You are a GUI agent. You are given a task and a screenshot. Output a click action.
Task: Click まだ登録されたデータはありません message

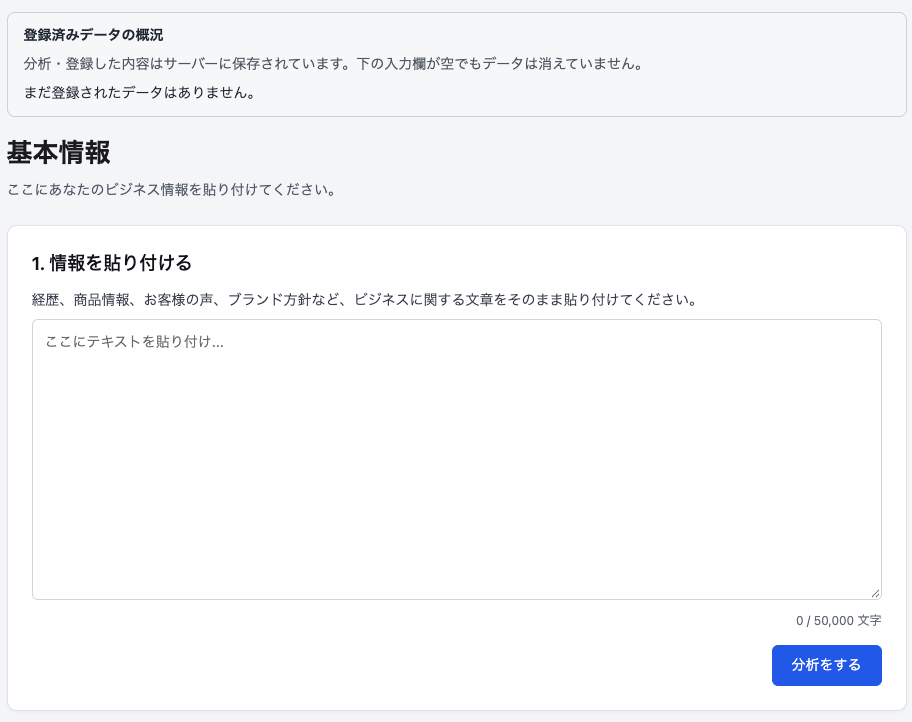pos(140,93)
